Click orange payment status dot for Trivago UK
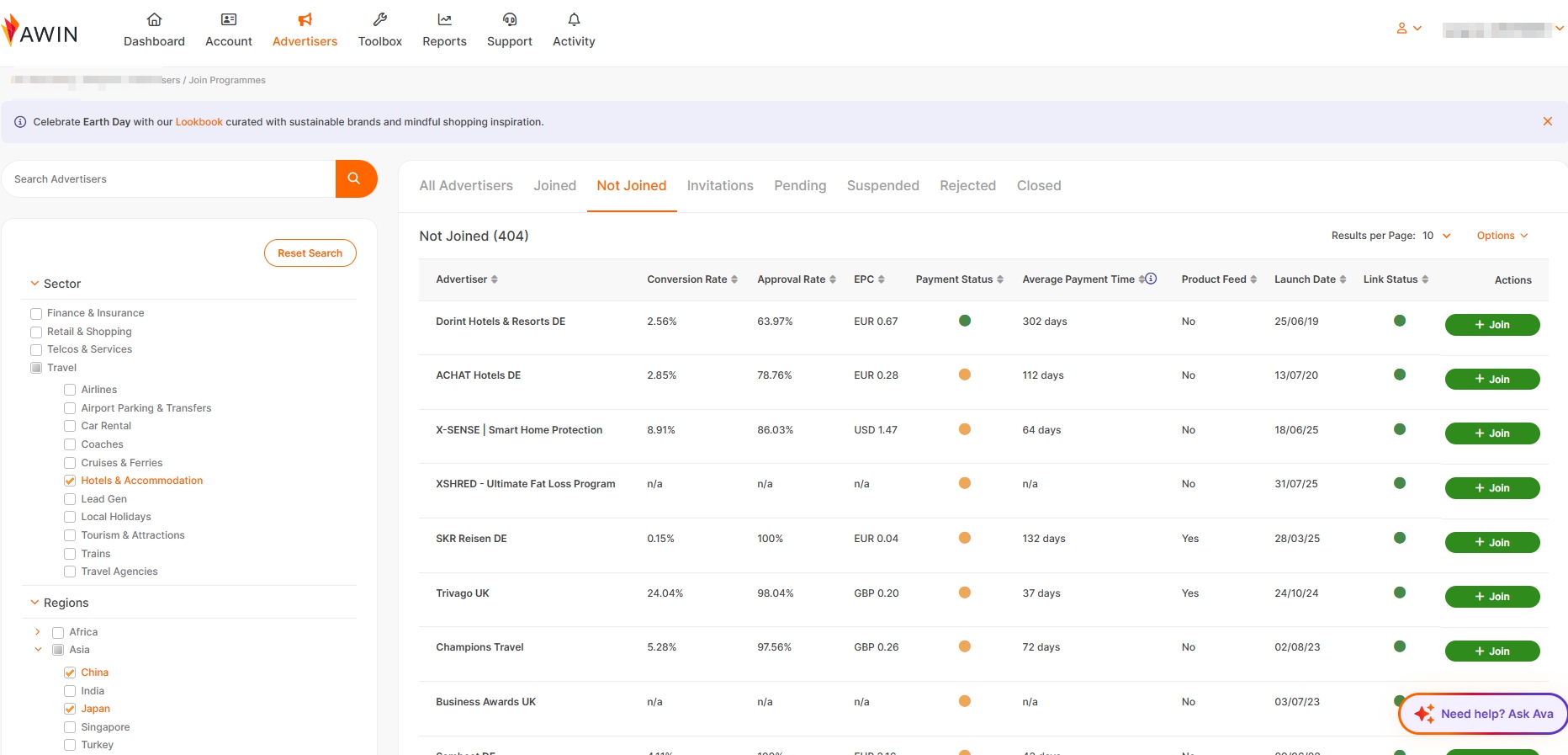This screenshot has height=755, width=1568. [965, 593]
